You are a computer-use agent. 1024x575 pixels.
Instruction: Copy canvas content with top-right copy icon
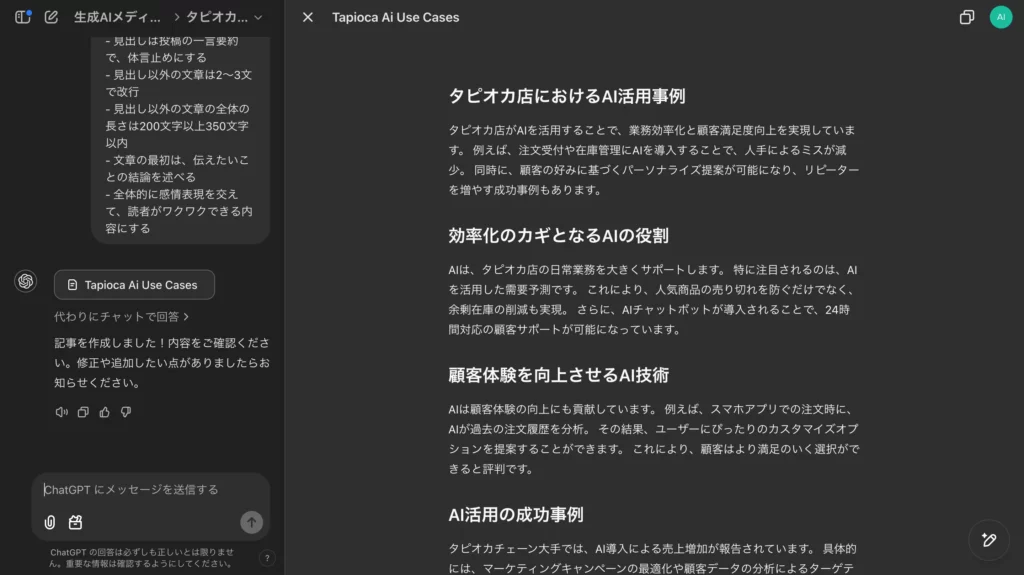coord(967,17)
